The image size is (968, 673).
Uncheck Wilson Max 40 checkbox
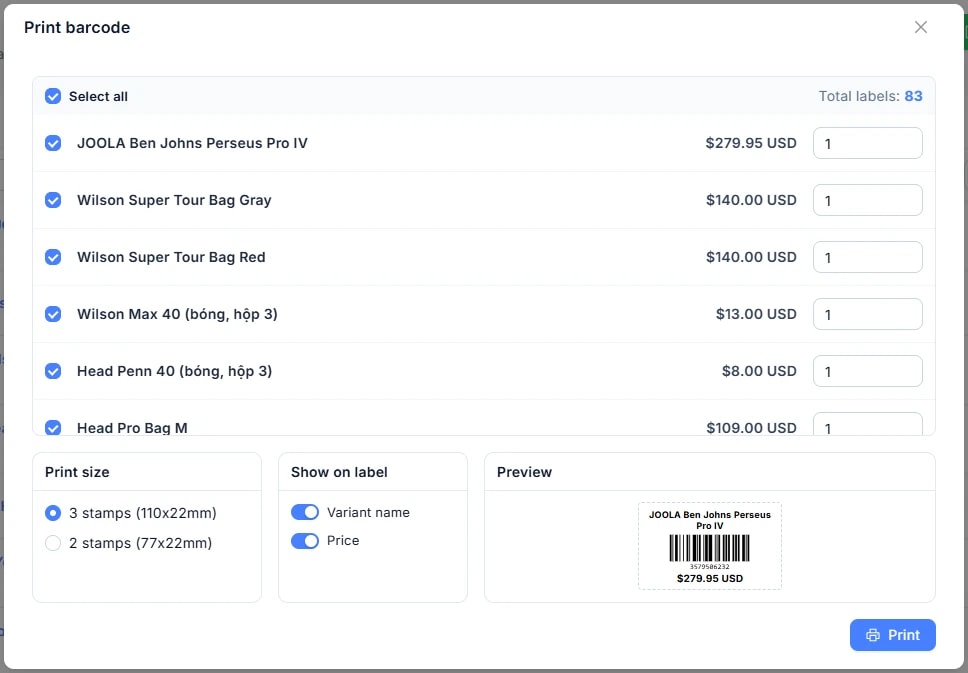point(53,314)
